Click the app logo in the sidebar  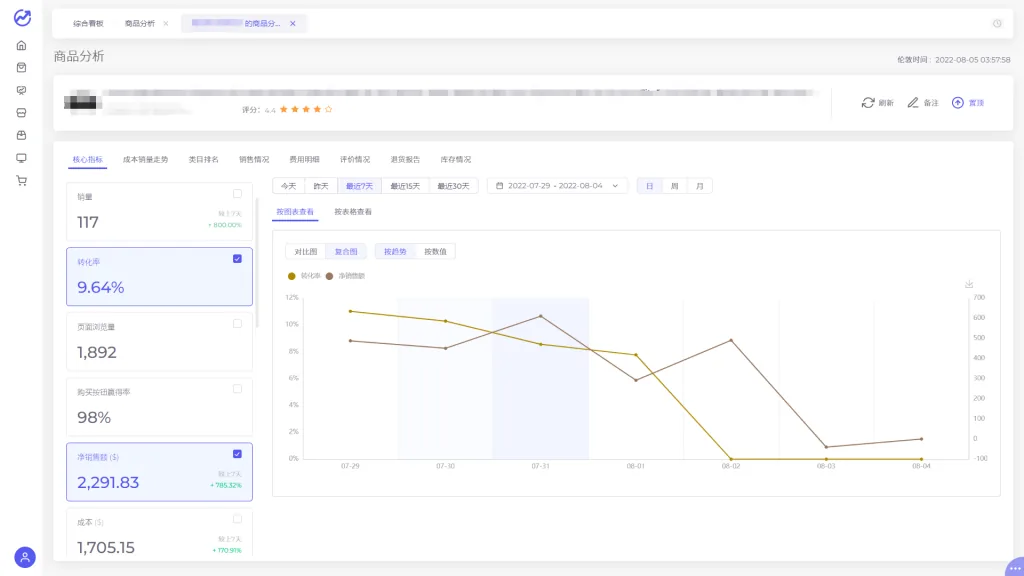point(22,18)
